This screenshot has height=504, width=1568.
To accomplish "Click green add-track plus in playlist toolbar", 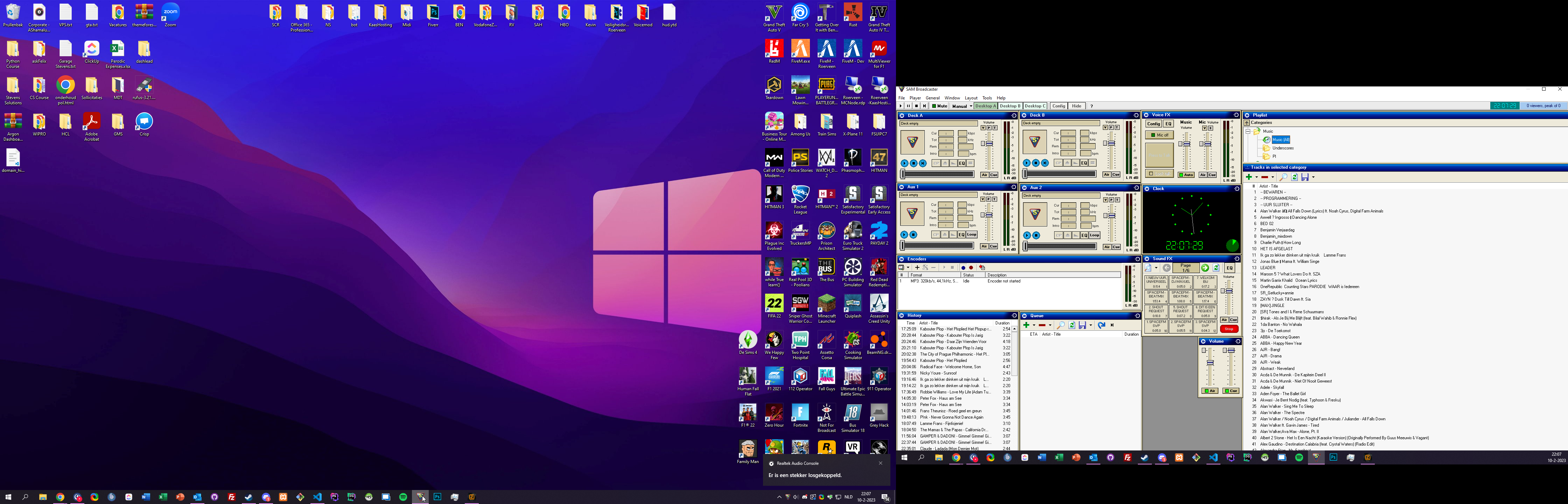I will (x=1248, y=177).
